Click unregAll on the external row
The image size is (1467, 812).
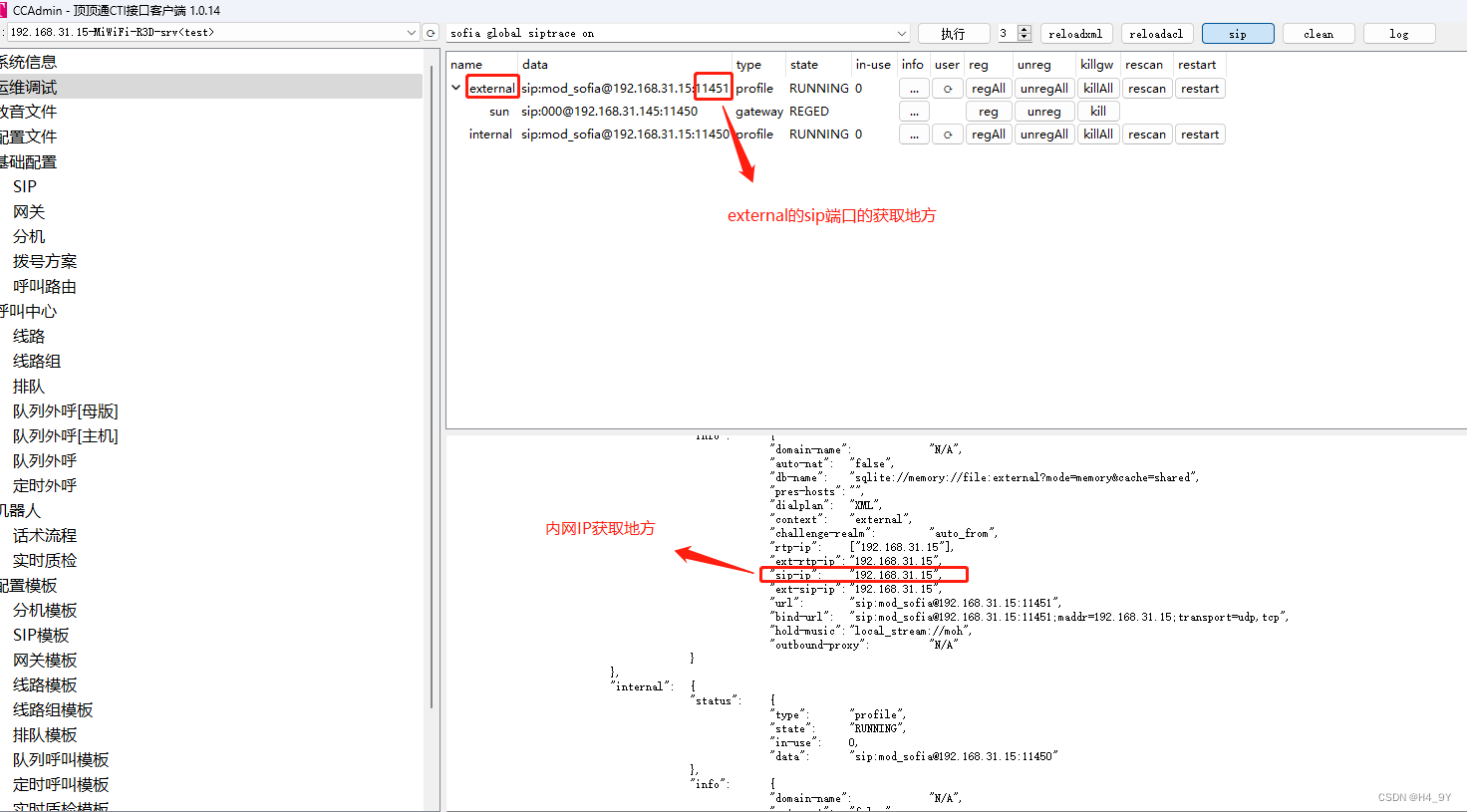pyautogui.click(x=1044, y=89)
